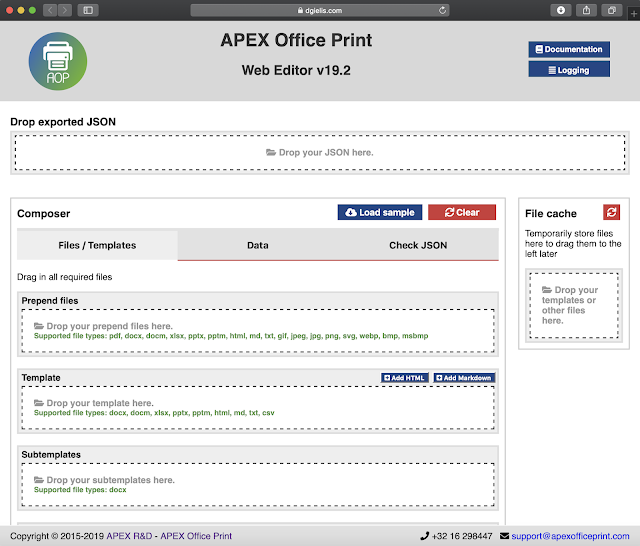
Task: Open the Safari share menu
Action: pyautogui.click(x=586, y=10)
